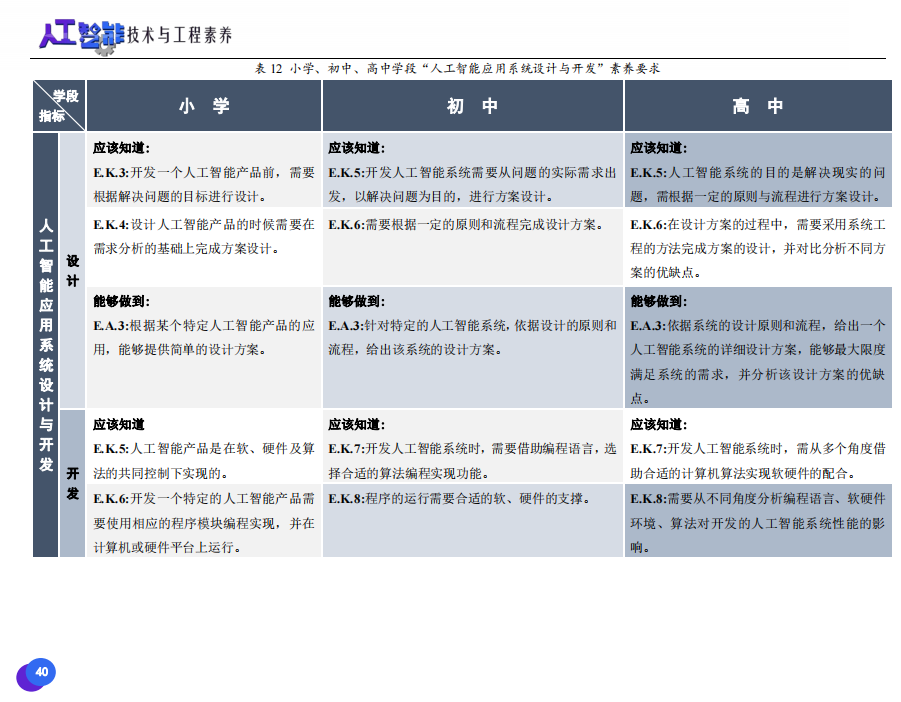Select the E.K.3 entry in 小学 column
The image size is (901, 702).
[204, 183]
